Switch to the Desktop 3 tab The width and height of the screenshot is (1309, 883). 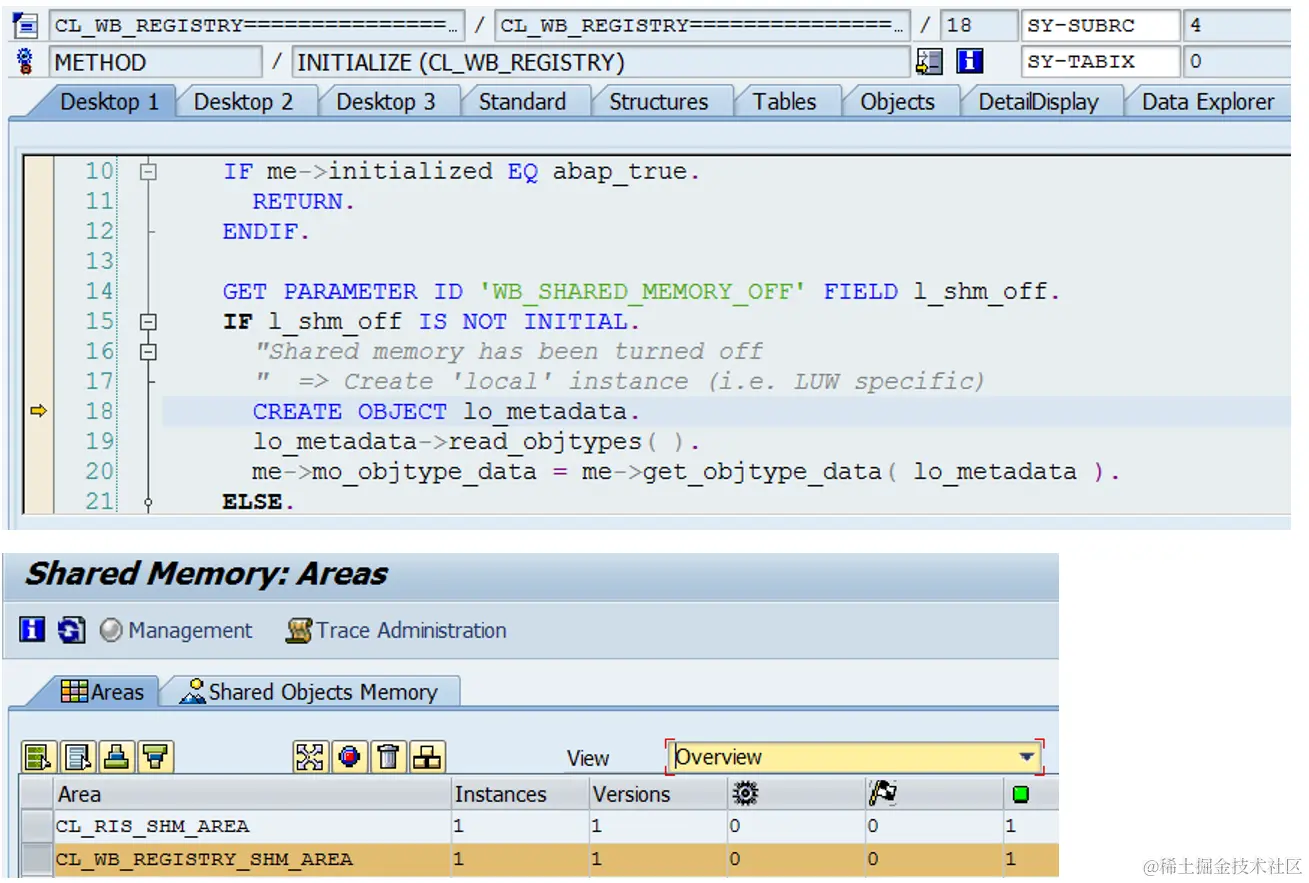385,102
